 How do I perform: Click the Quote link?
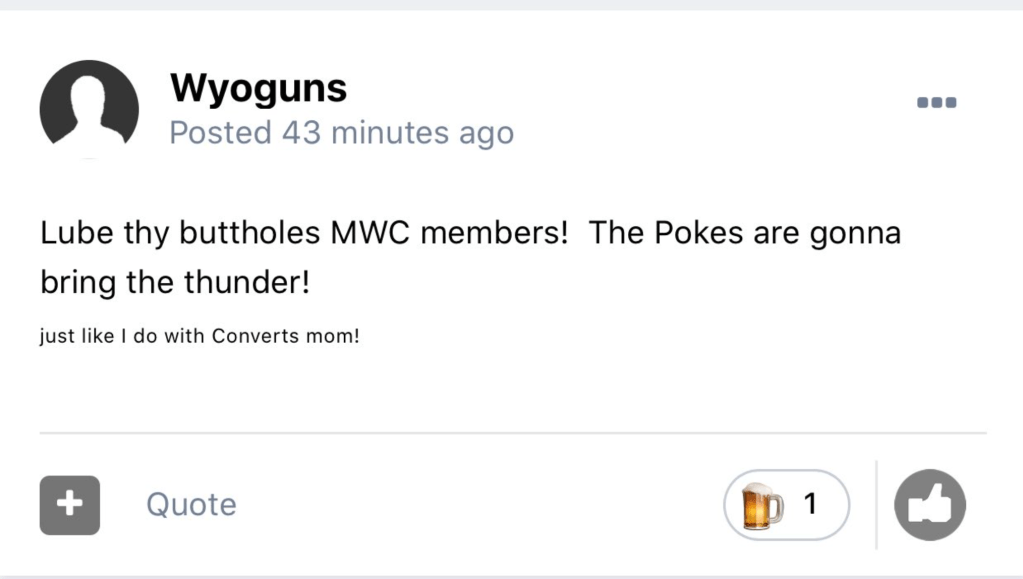point(191,505)
